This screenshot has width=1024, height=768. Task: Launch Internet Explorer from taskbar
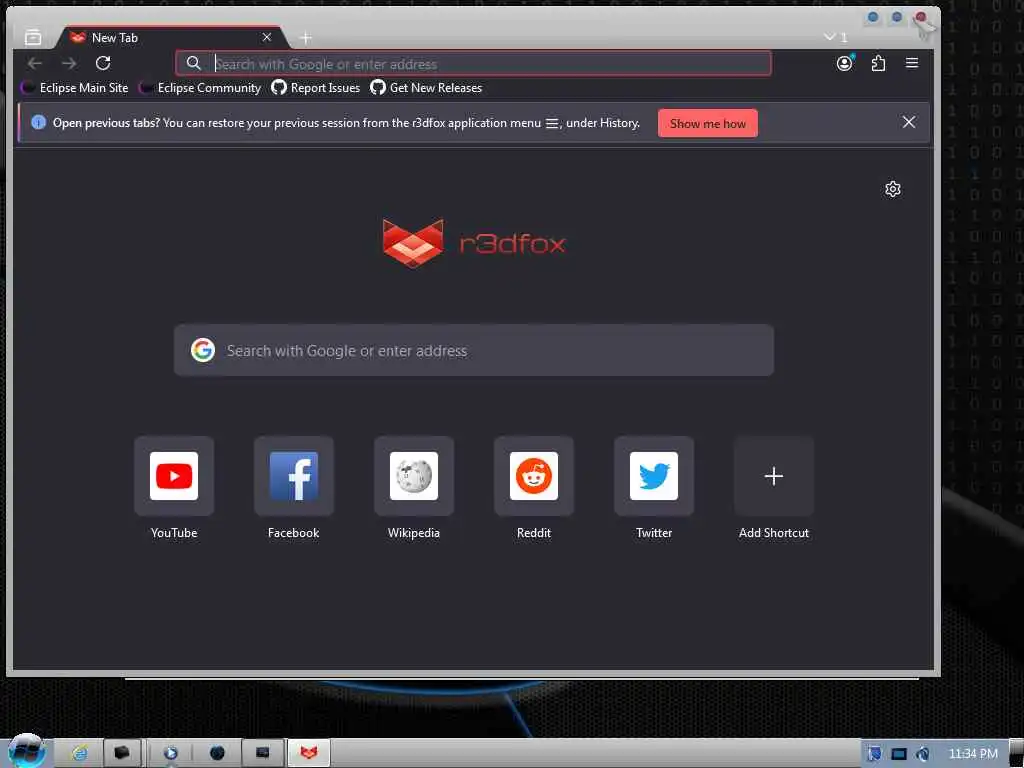(x=79, y=753)
